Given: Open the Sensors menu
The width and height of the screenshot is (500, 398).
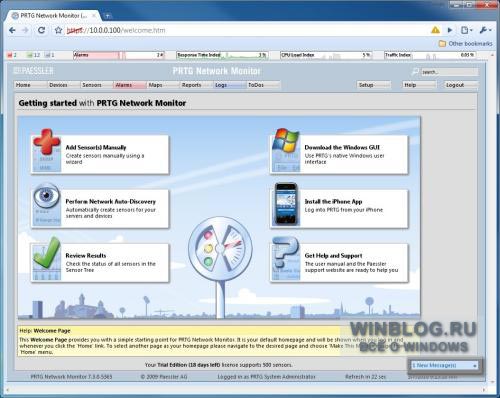Looking at the screenshot, I should click(x=97, y=85).
